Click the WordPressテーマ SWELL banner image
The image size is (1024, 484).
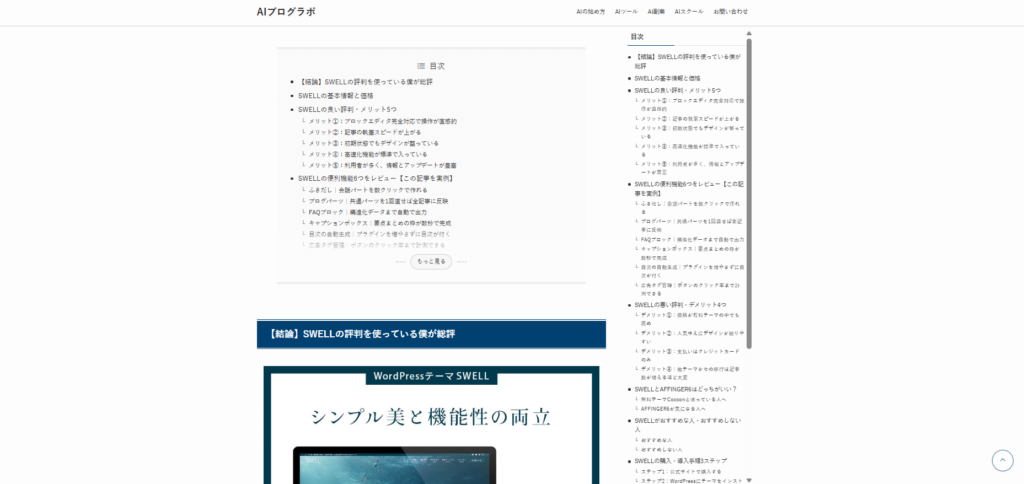[431, 425]
